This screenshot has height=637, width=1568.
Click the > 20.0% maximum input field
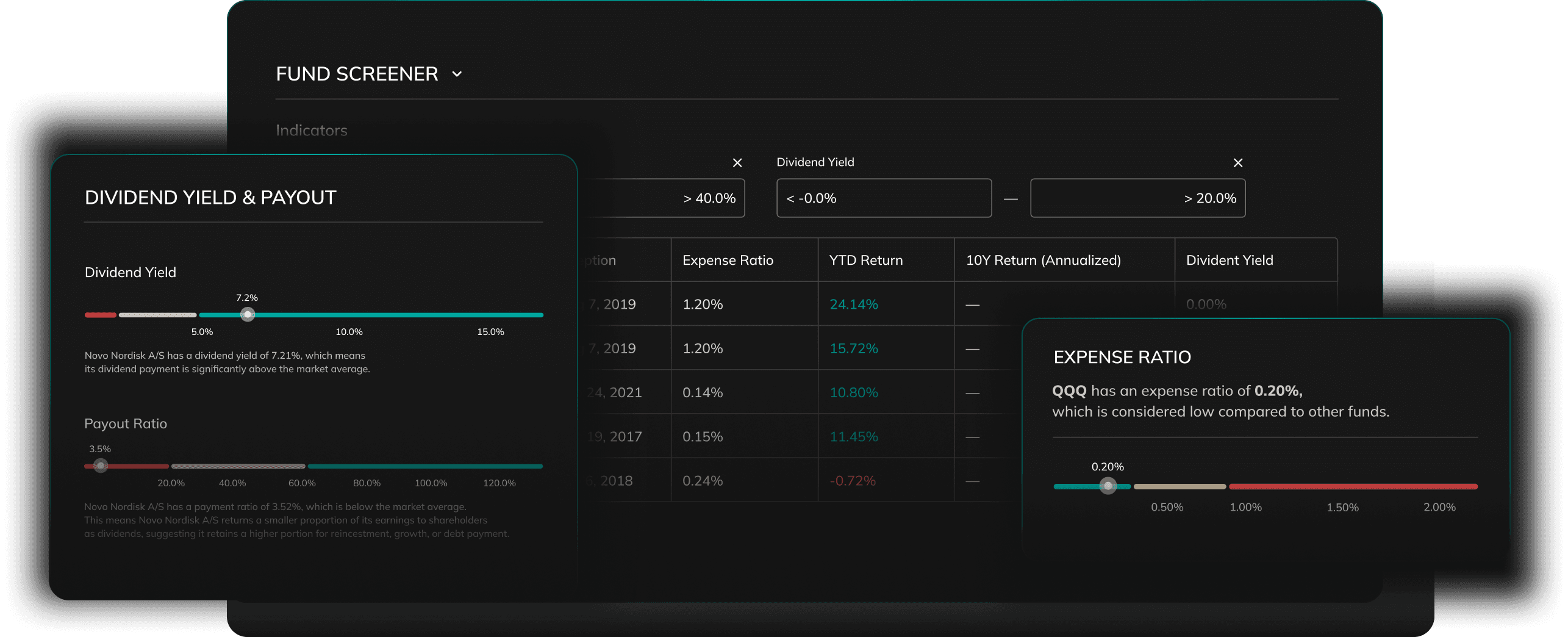coord(1137,198)
